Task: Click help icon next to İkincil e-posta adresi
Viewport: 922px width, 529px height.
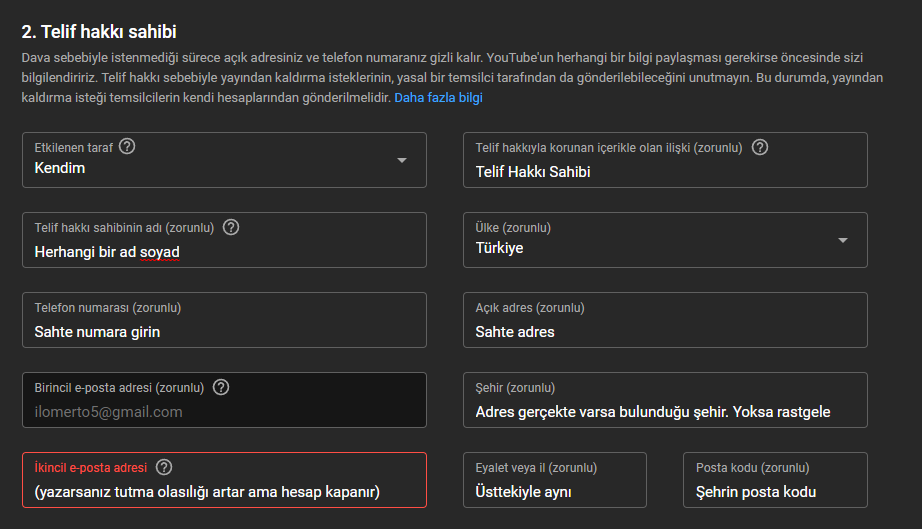Action: pyautogui.click(x=164, y=467)
